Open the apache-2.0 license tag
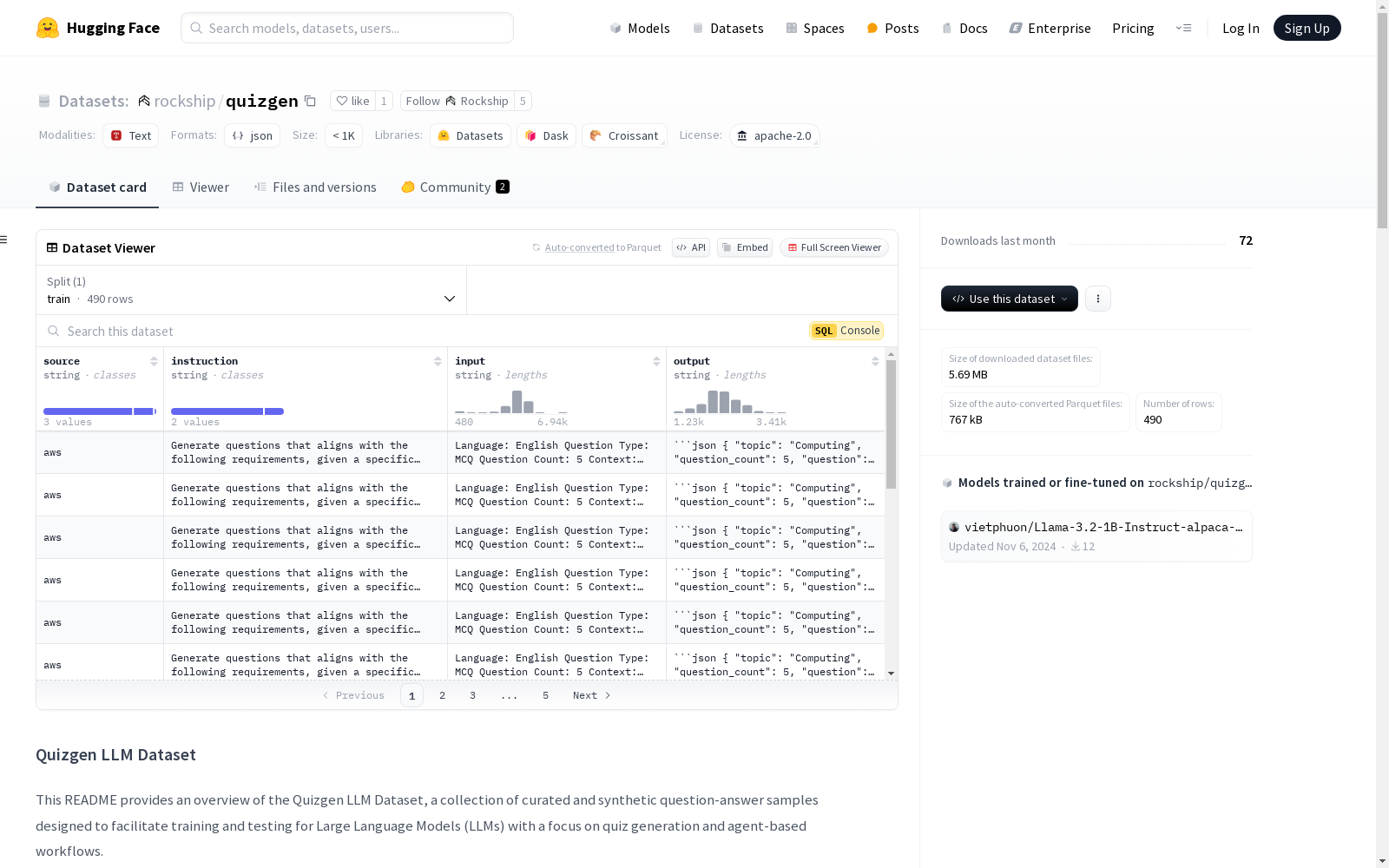 [x=774, y=135]
